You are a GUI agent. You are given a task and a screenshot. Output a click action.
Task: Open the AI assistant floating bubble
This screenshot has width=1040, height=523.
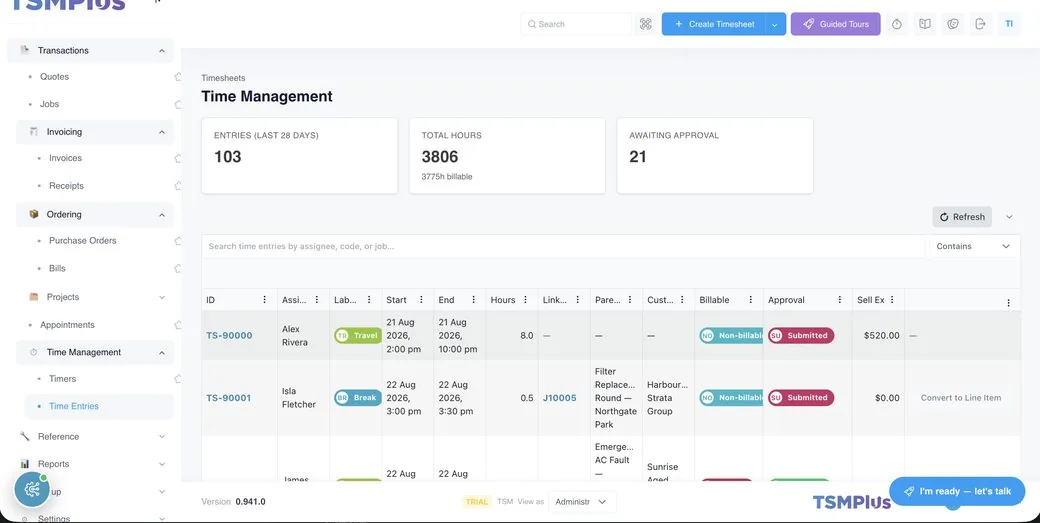32,489
